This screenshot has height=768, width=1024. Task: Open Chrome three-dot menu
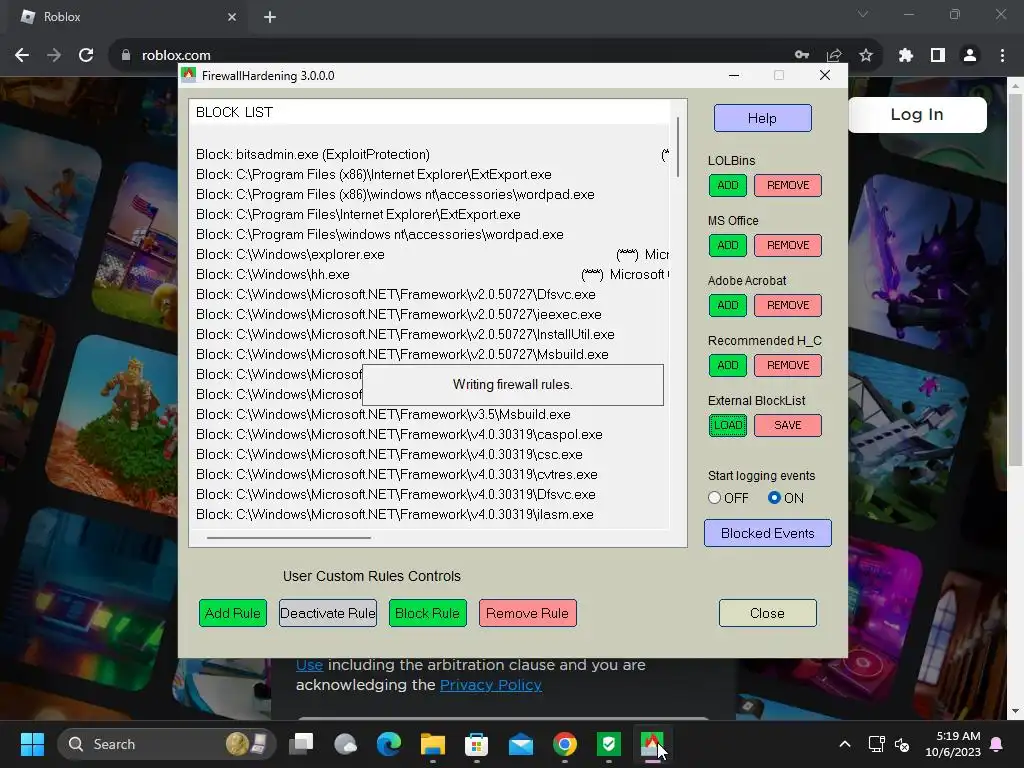[x=1002, y=56]
